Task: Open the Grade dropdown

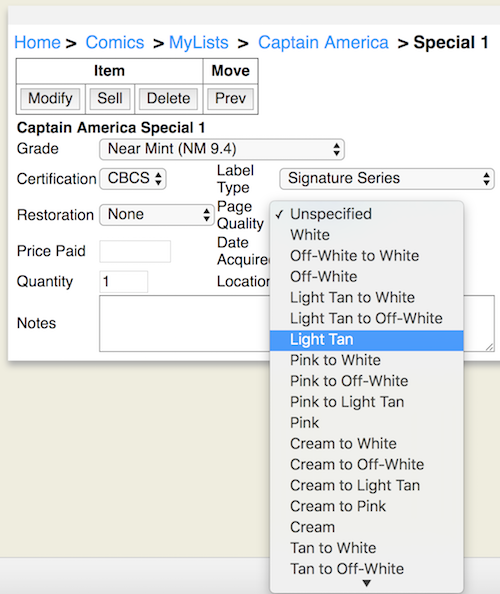Action: (222, 149)
